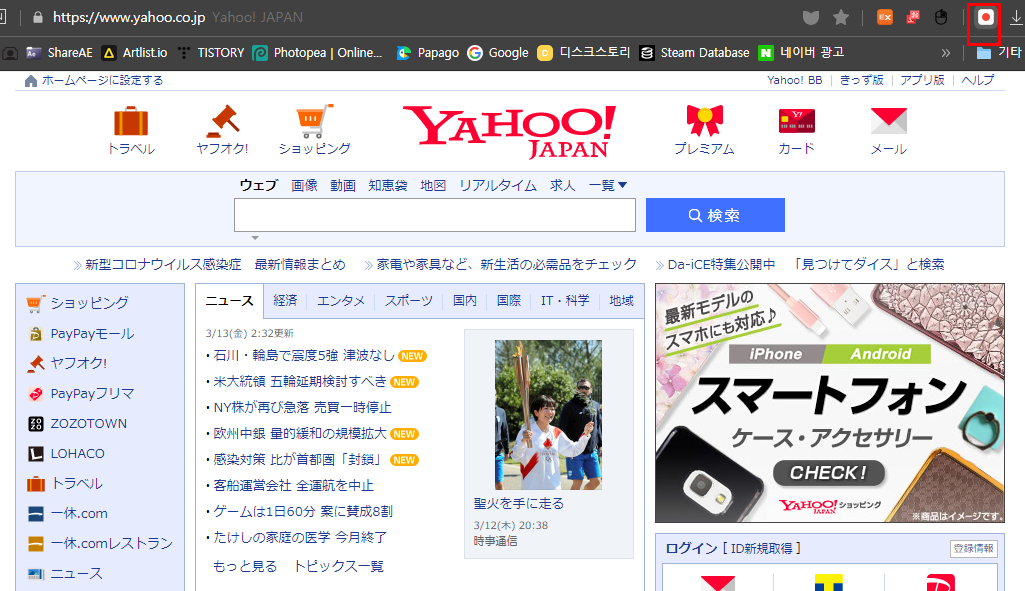Click the shield icon in address bar
1025x591 pixels.
pyautogui.click(x=811, y=18)
